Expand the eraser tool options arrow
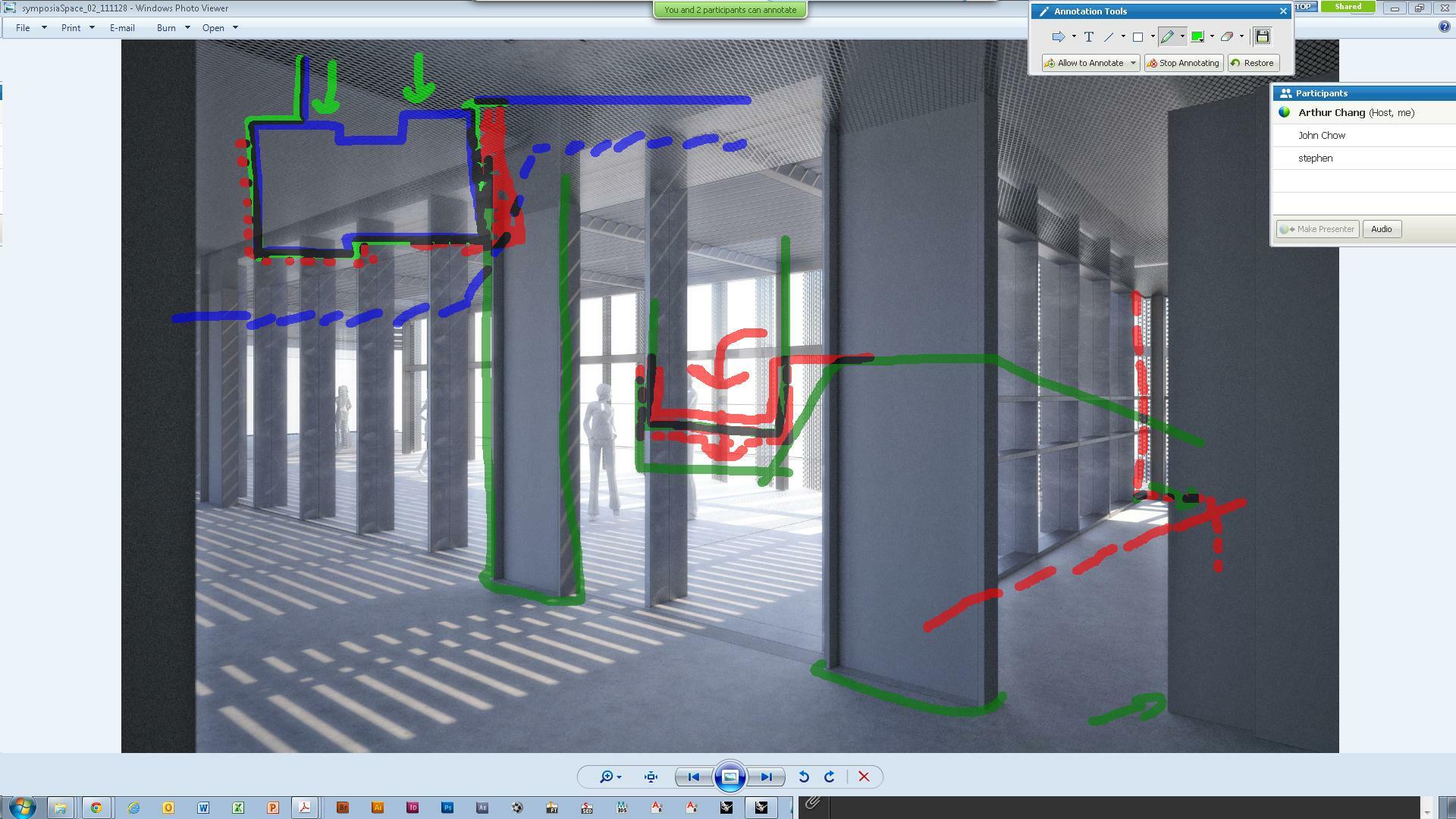1456x819 pixels. pos(1241,36)
